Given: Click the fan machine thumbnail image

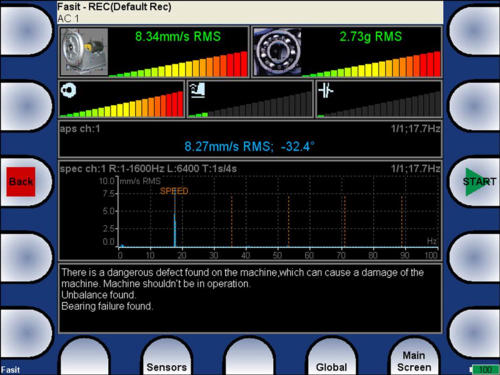Looking at the screenshot, I should point(84,52).
